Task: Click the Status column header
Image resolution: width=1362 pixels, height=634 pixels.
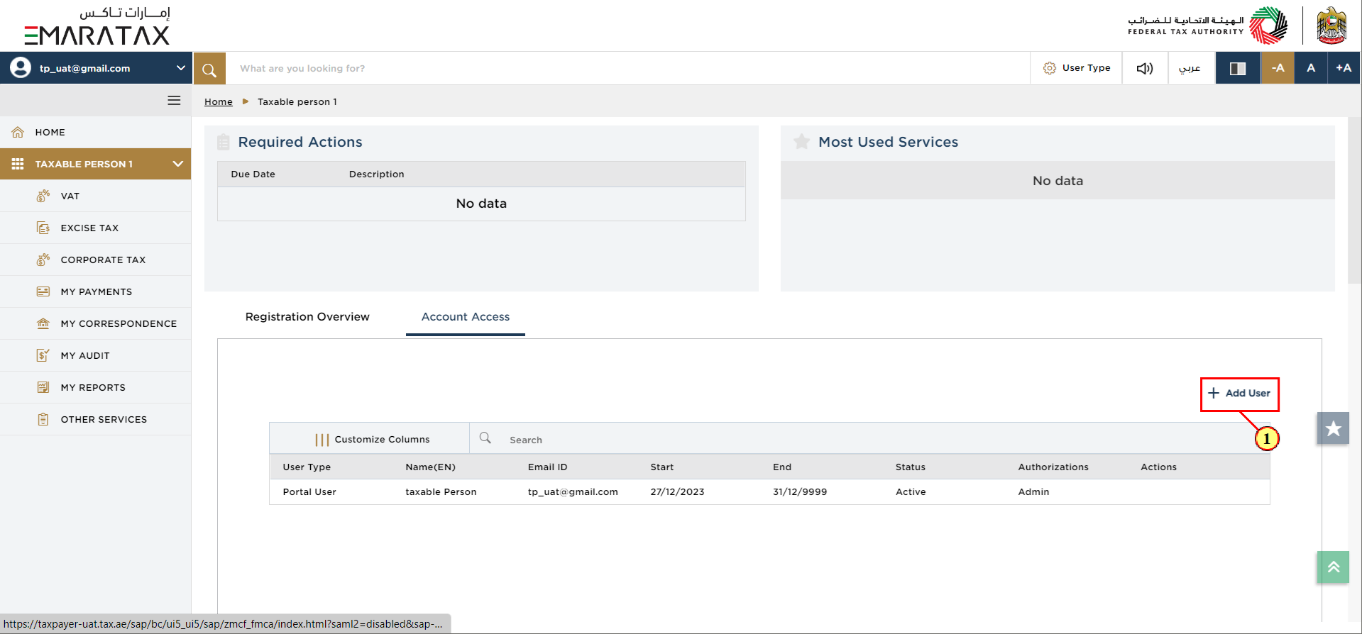Action: point(911,467)
